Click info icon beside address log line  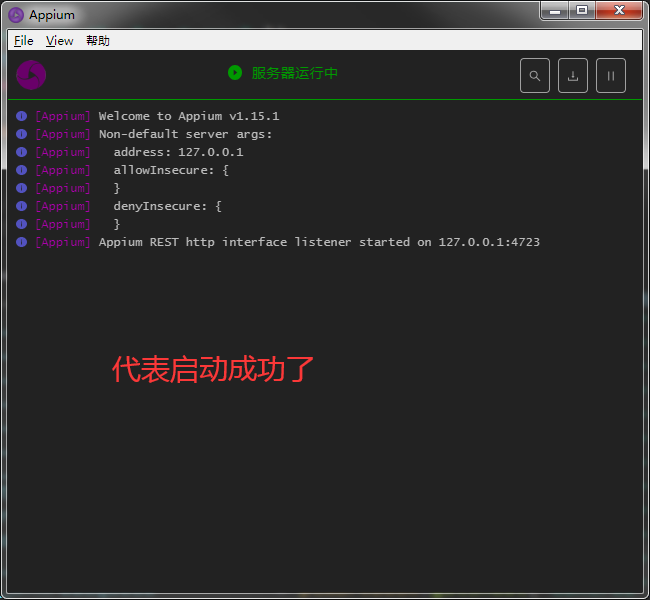pyautogui.click(x=22, y=152)
